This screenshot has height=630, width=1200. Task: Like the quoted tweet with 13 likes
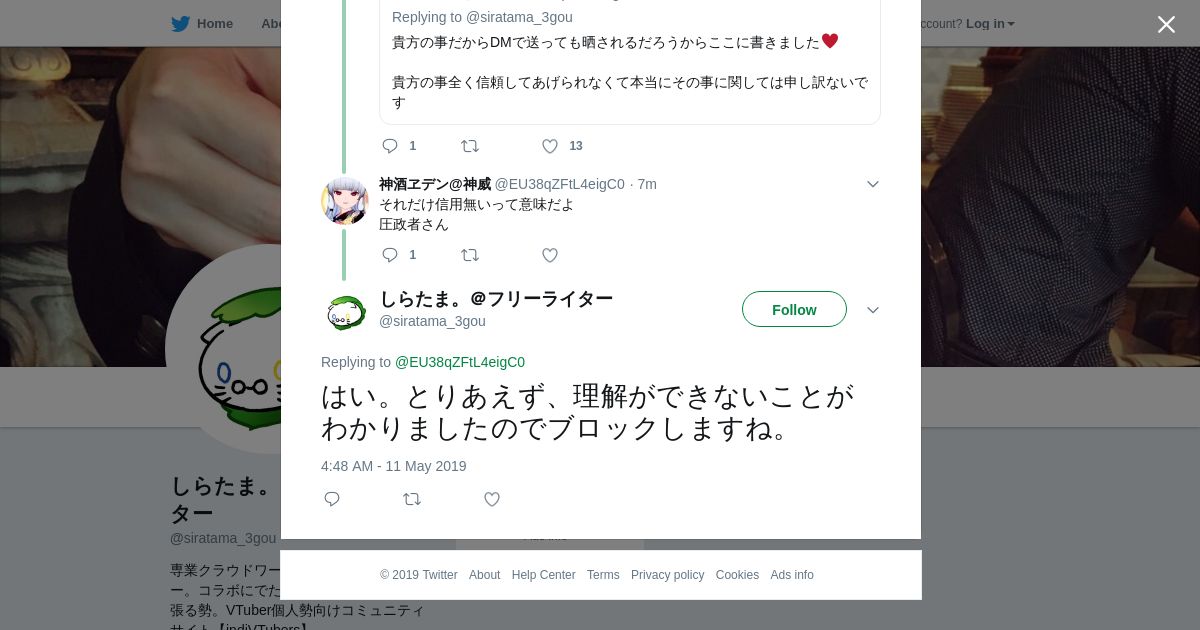coord(550,146)
